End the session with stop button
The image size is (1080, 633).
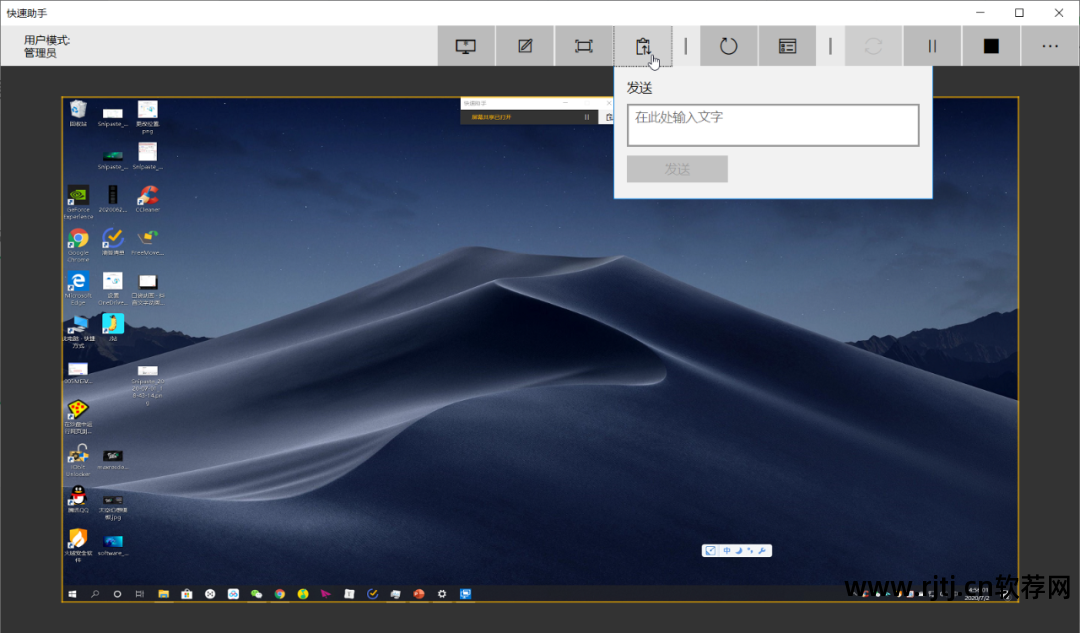pyautogui.click(x=991, y=46)
